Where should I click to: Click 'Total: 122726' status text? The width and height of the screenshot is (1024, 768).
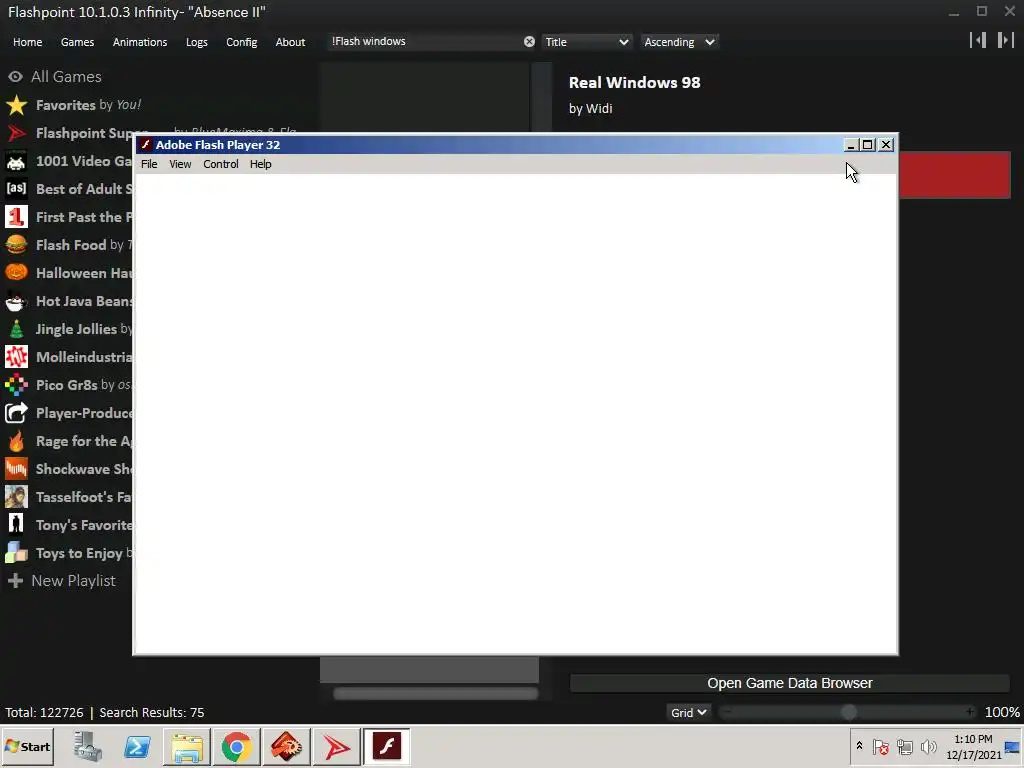coord(44,712)
